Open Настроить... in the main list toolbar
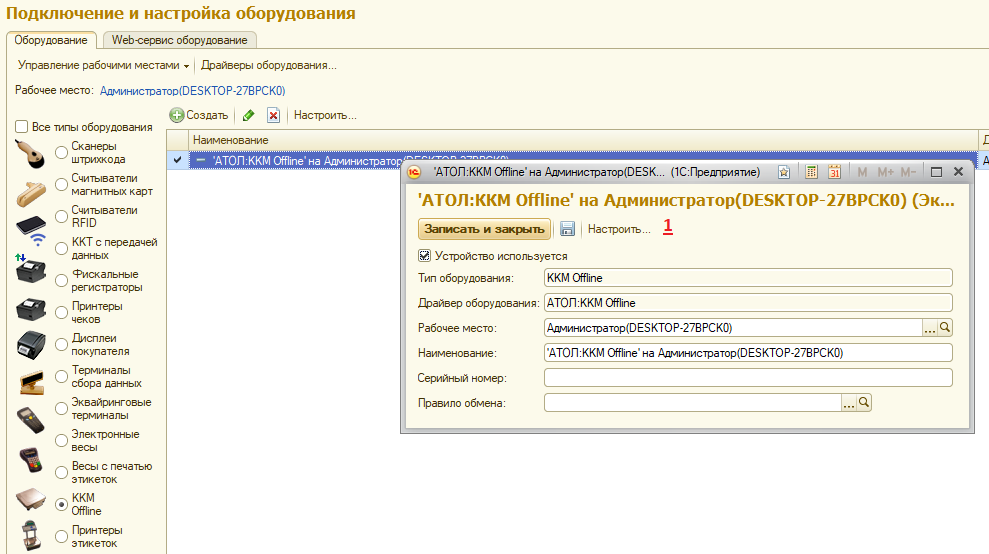 coord(325,115)
